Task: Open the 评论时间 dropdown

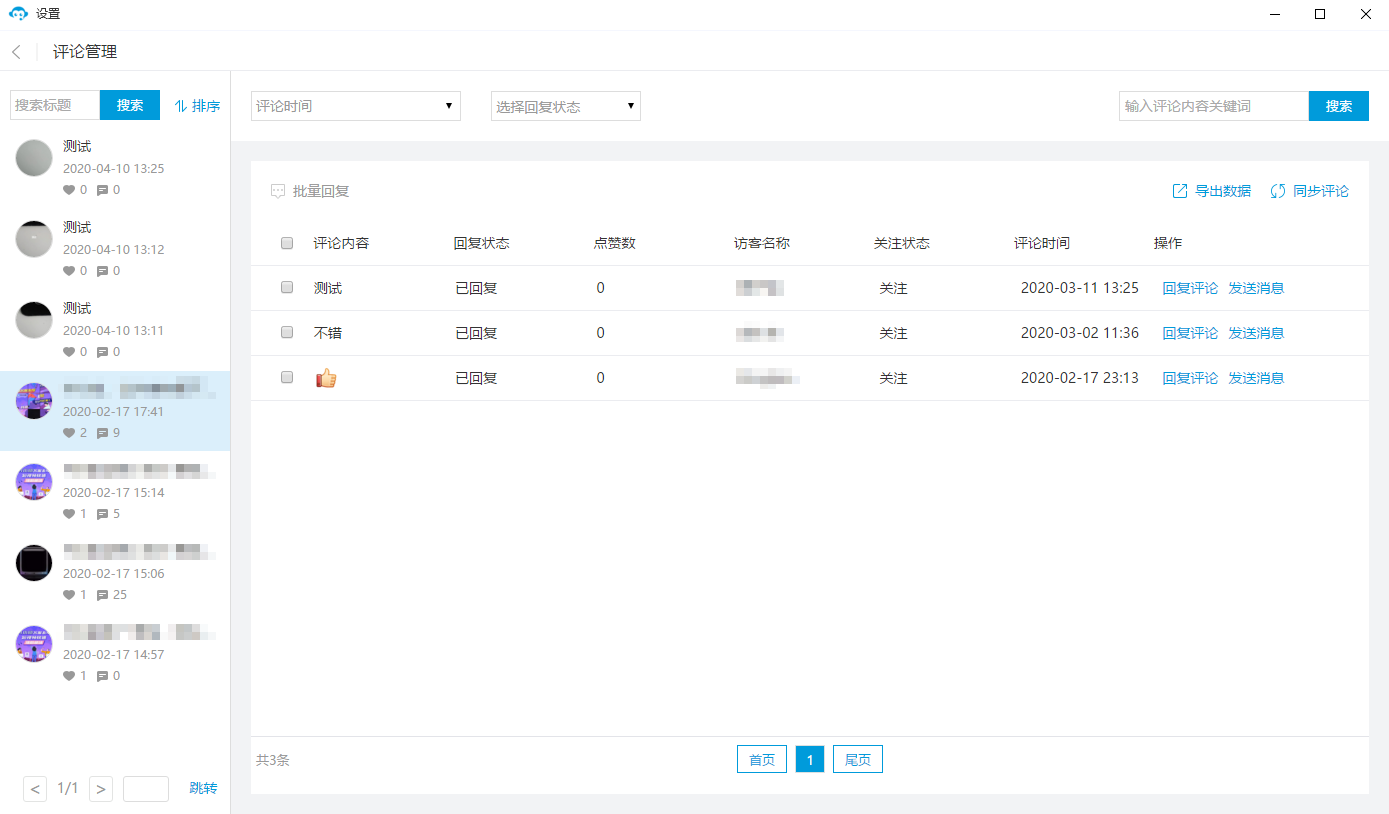Action: pyautogui.click(x=355, y=106)
